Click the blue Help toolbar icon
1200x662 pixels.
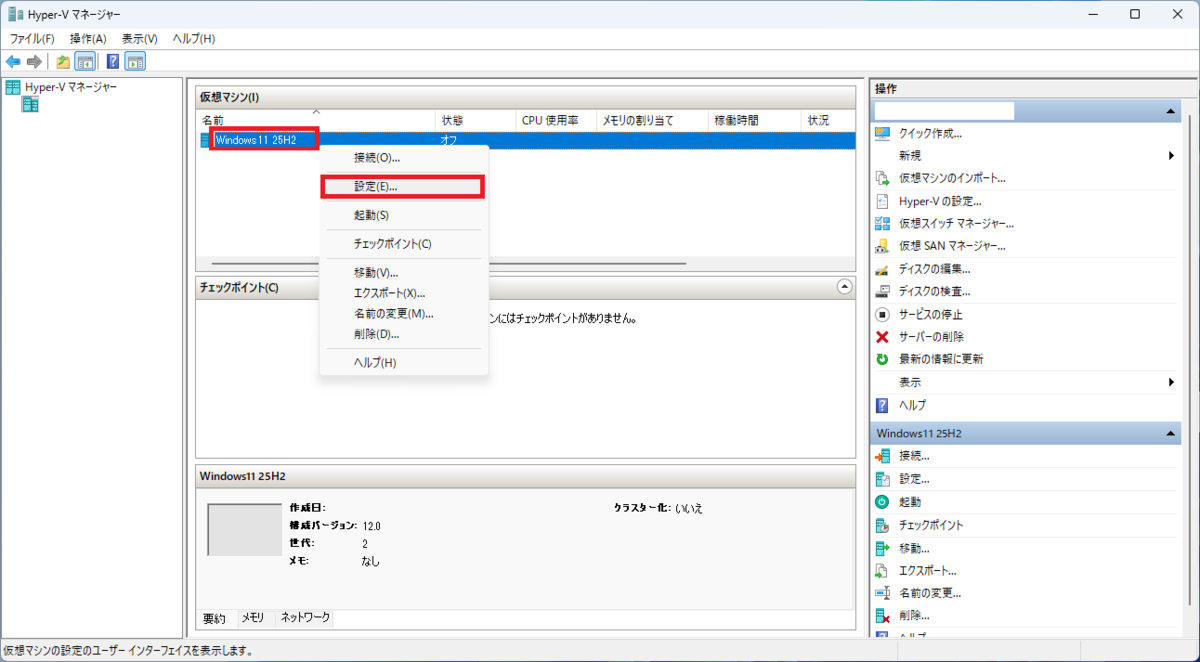pos(113,62)
